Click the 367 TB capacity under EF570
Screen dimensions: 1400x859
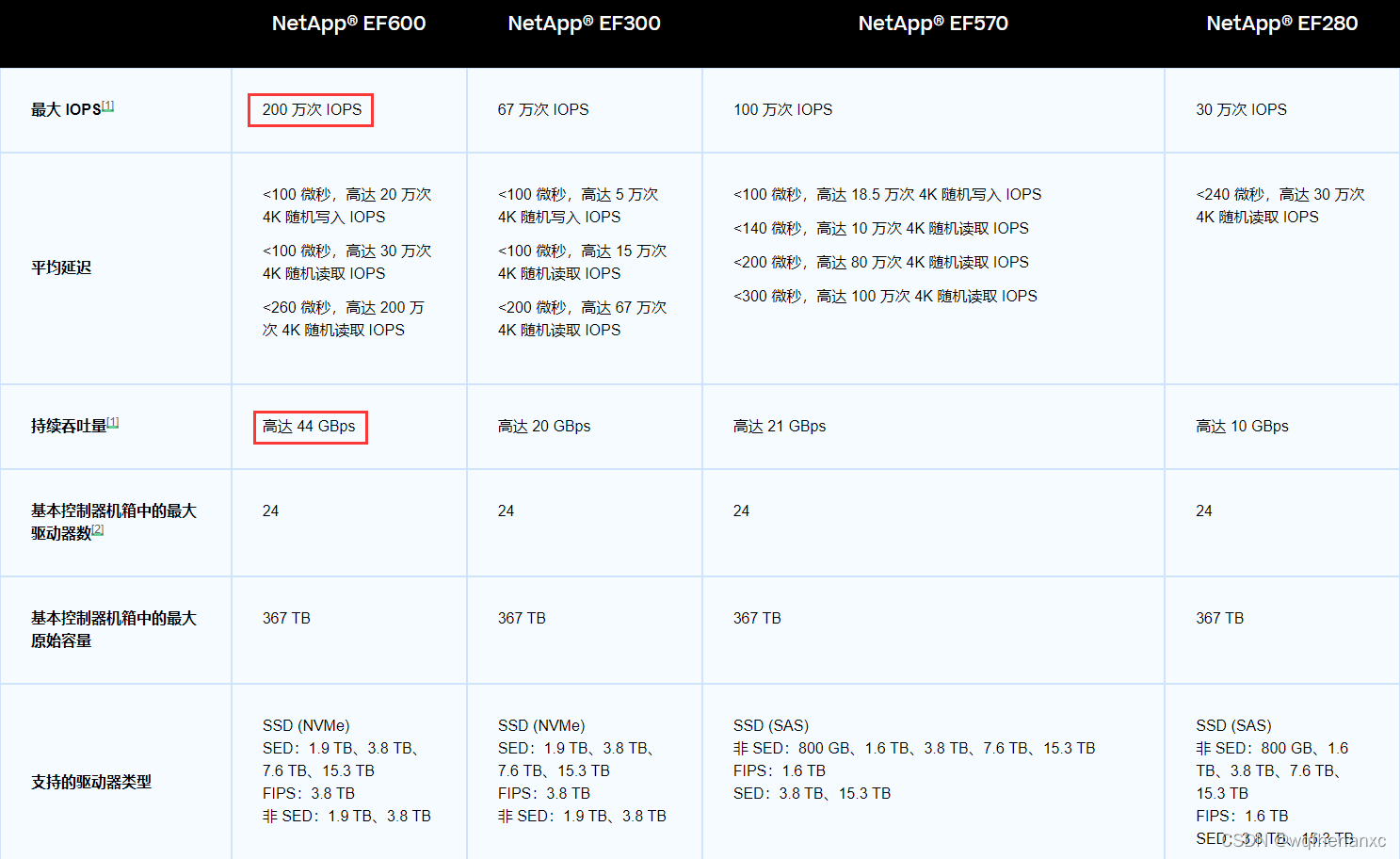pyautogui.click(x=757, y=619)
